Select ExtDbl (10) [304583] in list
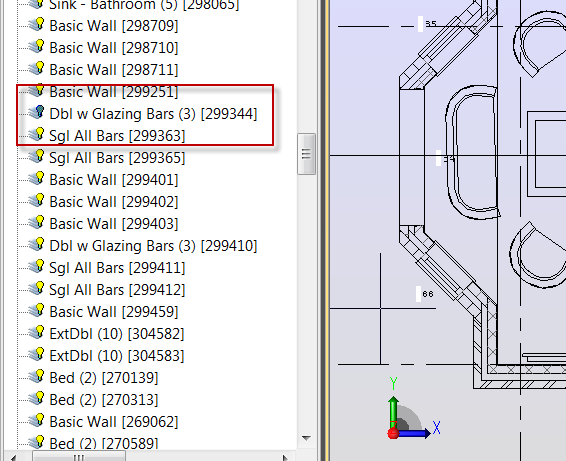566x461 pixels. click(x=117, y=356)
